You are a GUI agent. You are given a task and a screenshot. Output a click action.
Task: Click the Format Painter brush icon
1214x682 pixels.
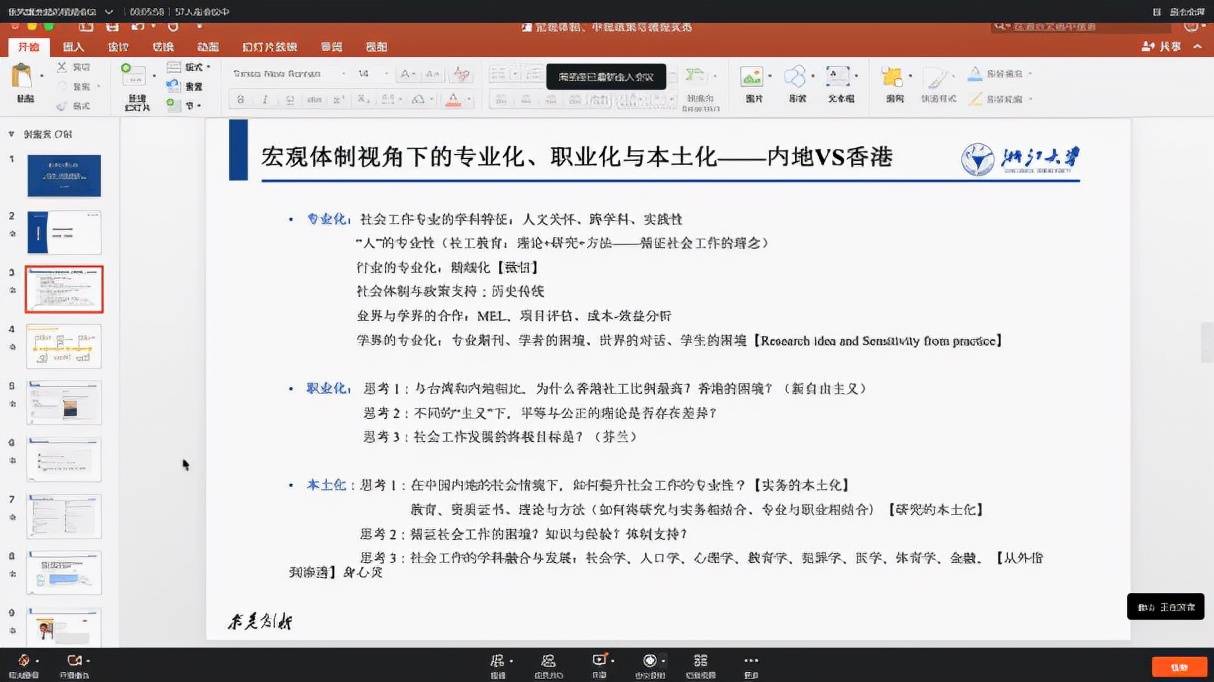coord(62,105)
